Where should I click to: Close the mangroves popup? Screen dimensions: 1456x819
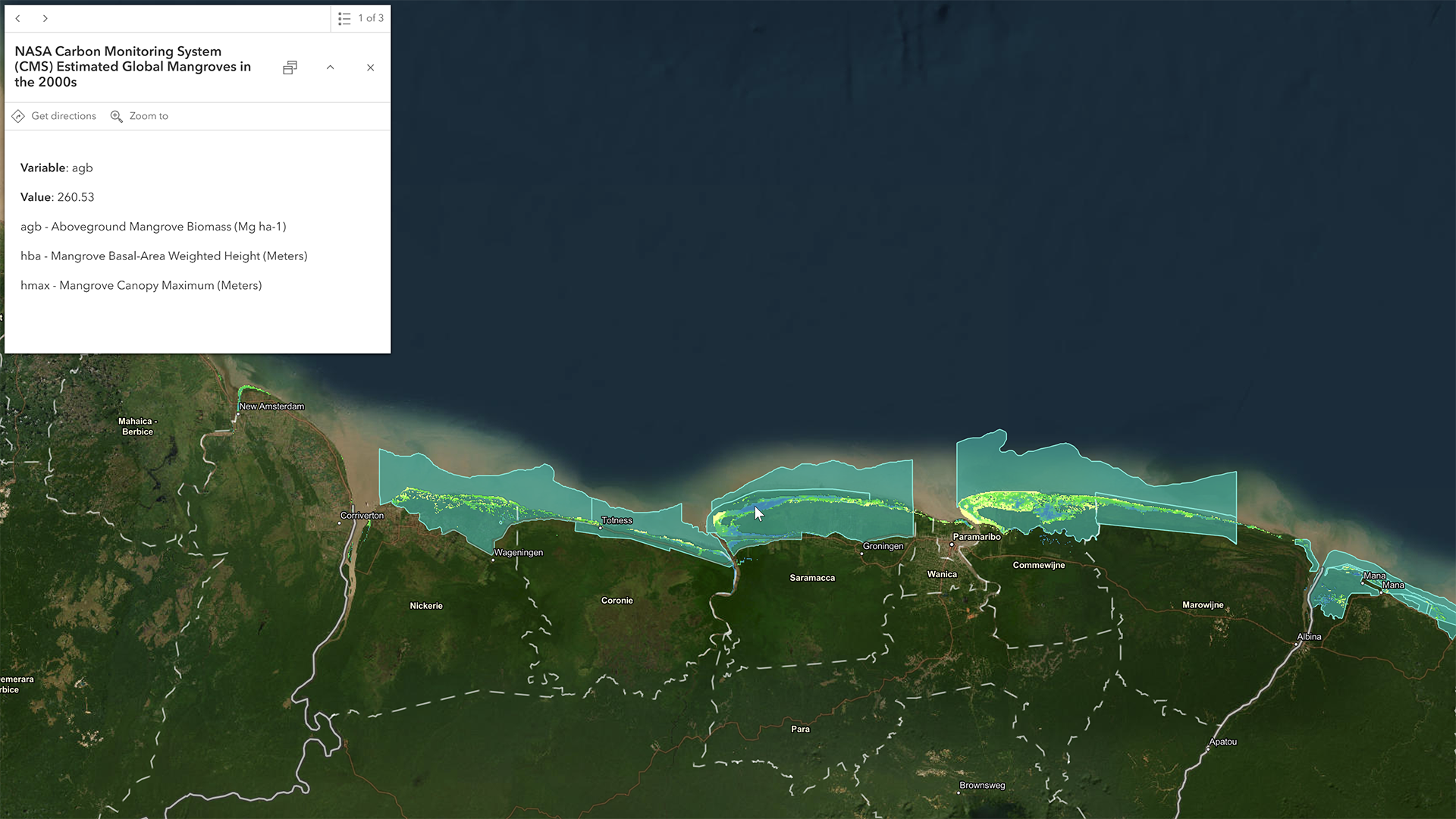coord(370,67)
